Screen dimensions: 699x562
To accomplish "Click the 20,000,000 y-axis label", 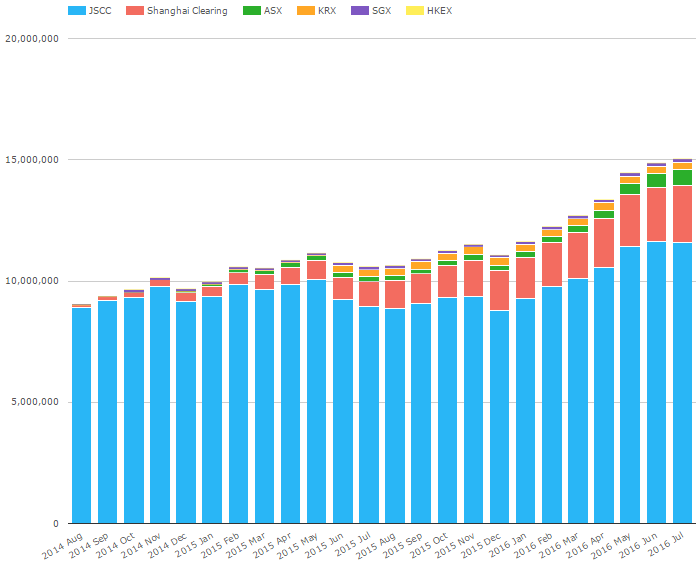I will point(32,39).
